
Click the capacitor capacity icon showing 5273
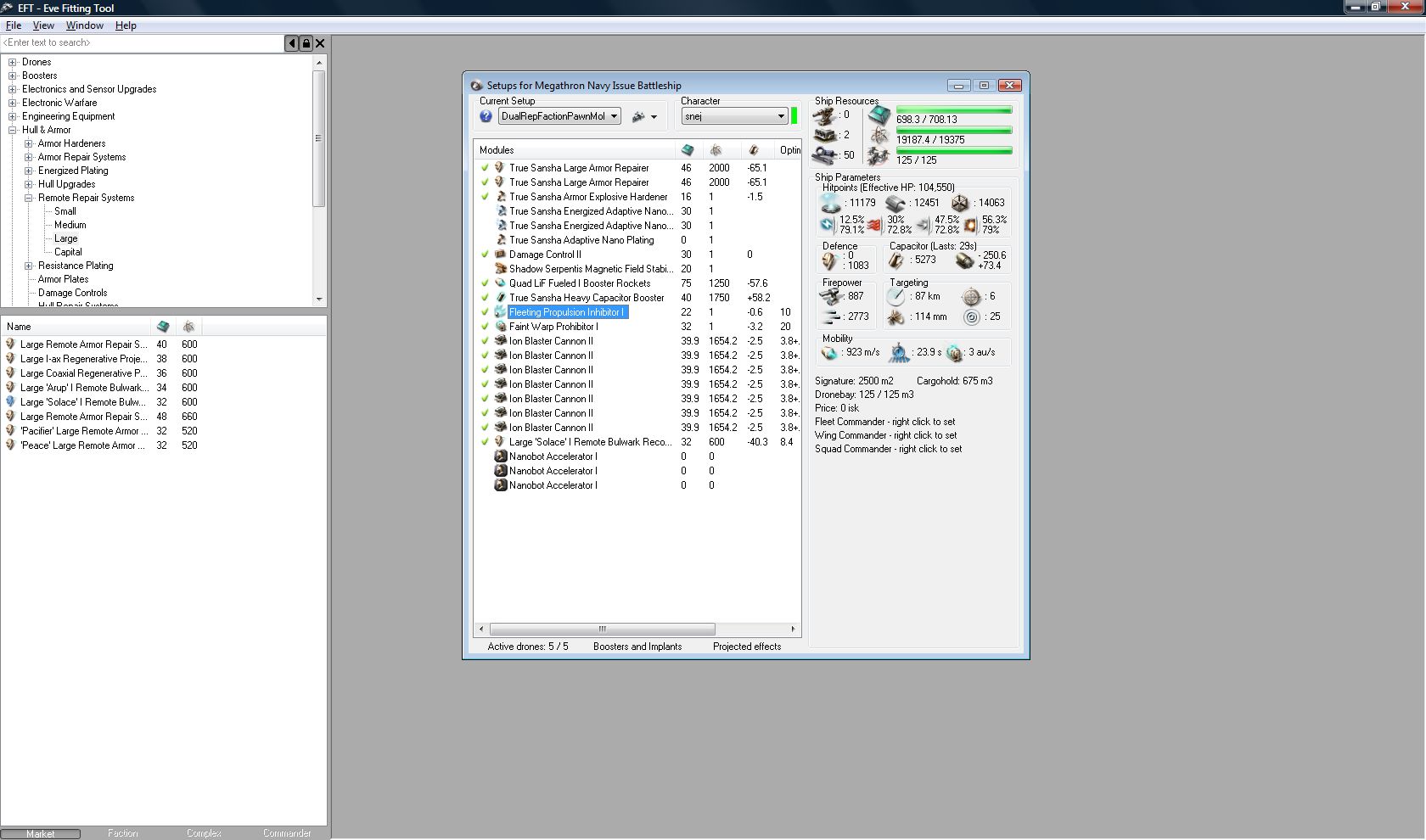(896, 260)
